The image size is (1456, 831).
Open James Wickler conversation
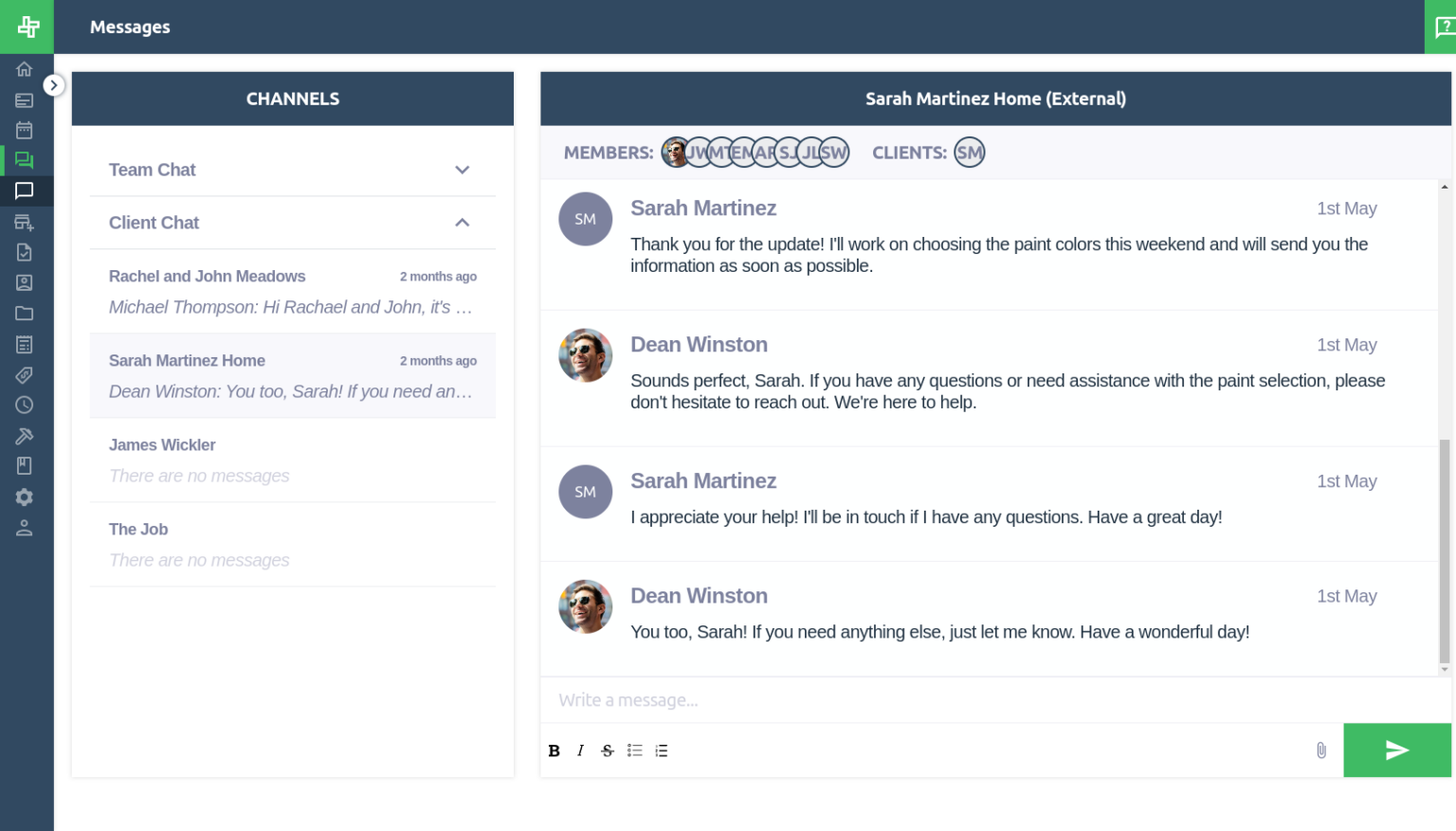pos(293,461)
